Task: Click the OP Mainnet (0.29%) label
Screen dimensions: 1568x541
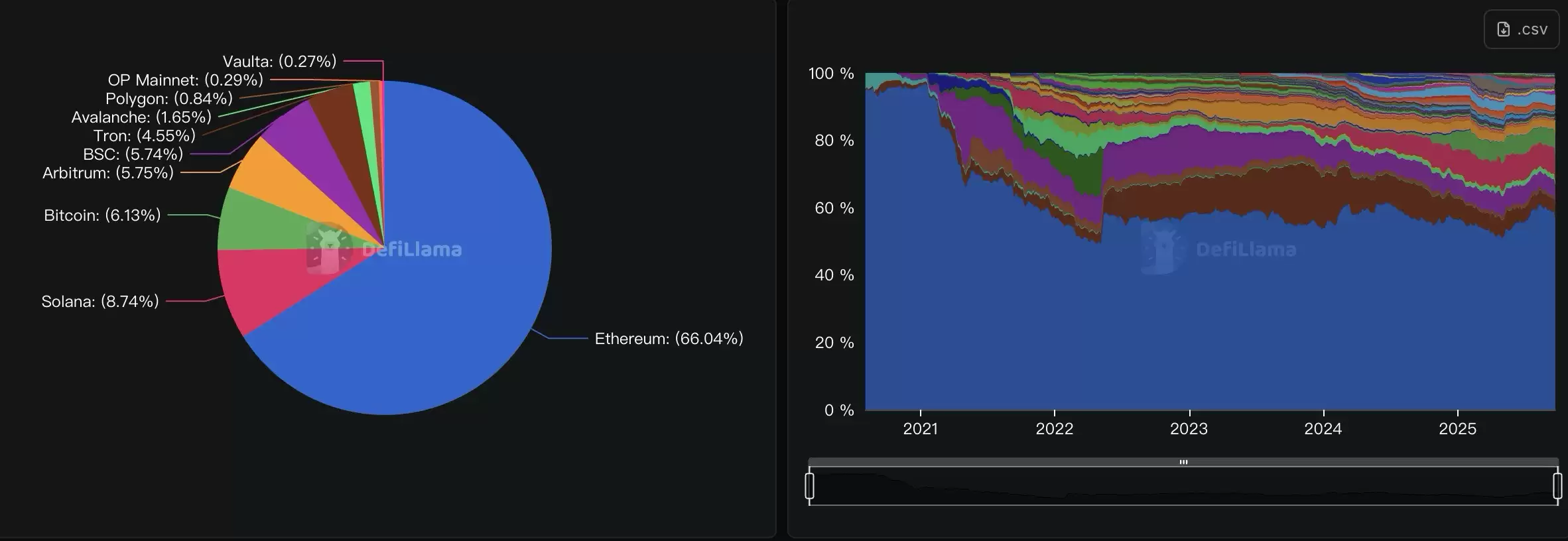Action: pyautogui.click(x=185, y=80)
